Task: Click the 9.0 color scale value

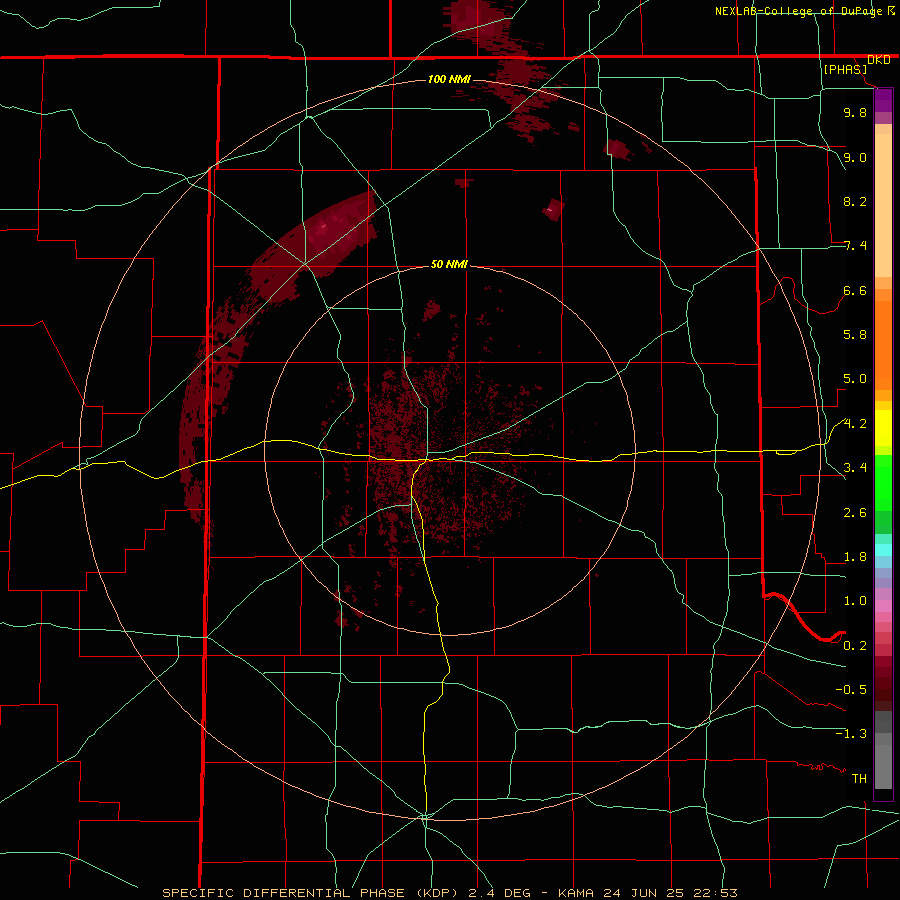Action: coord(855,157)
